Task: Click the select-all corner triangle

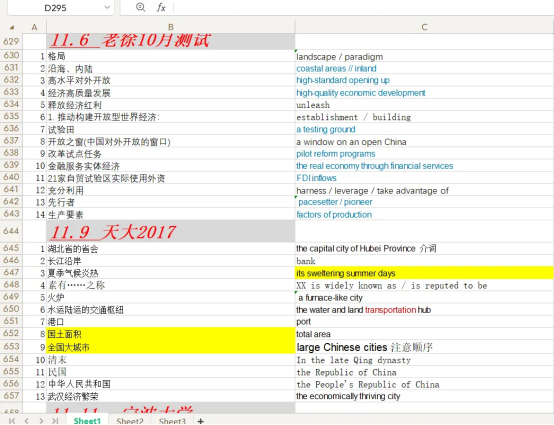Action: coord(12,27)
